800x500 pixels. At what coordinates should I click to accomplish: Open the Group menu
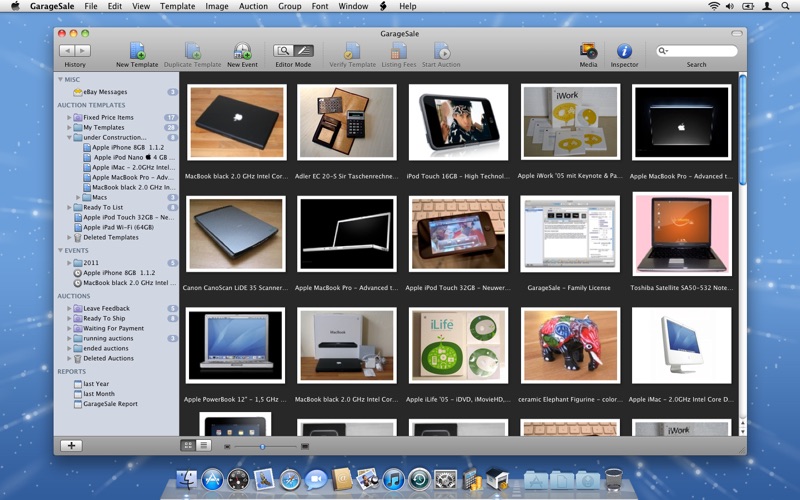pos(289,6)
